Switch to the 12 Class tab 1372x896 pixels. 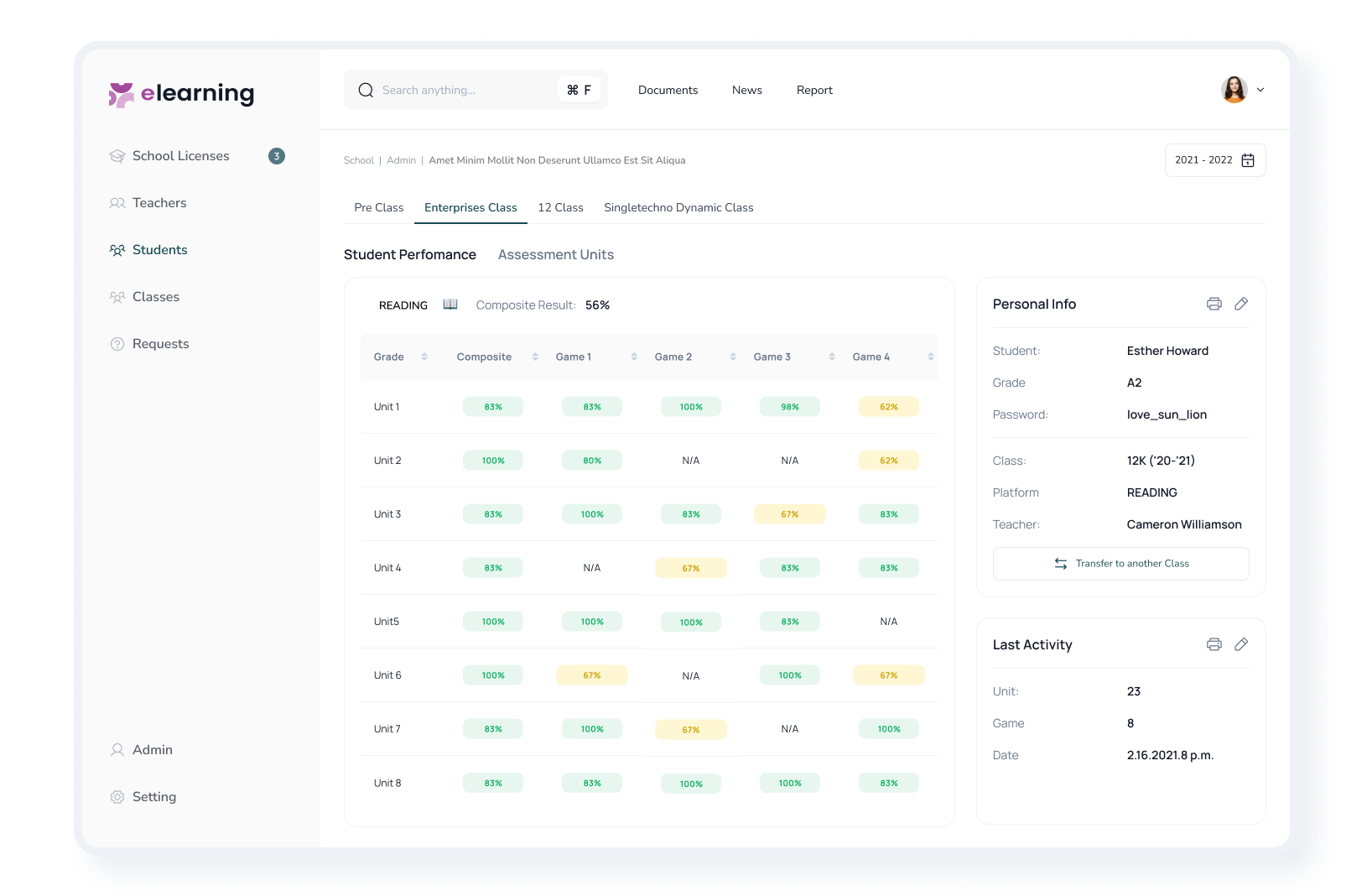coord(560,207)
